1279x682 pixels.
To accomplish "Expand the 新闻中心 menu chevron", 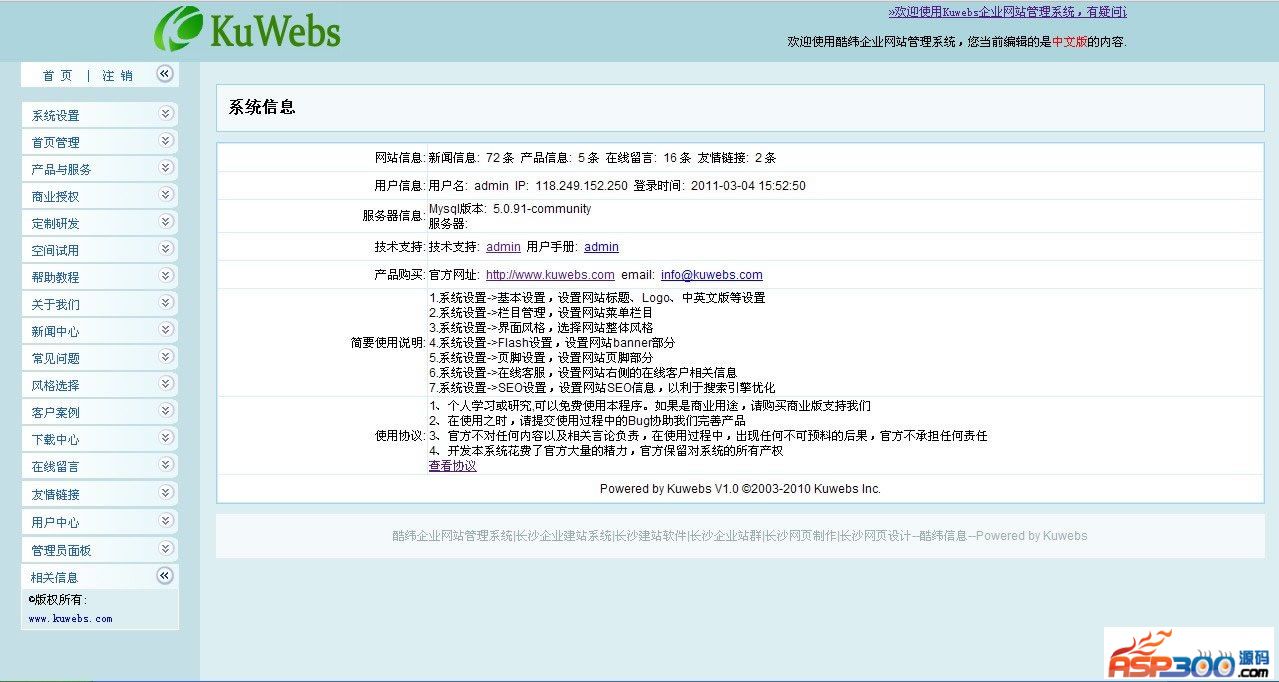I will (x=166, y=330).
